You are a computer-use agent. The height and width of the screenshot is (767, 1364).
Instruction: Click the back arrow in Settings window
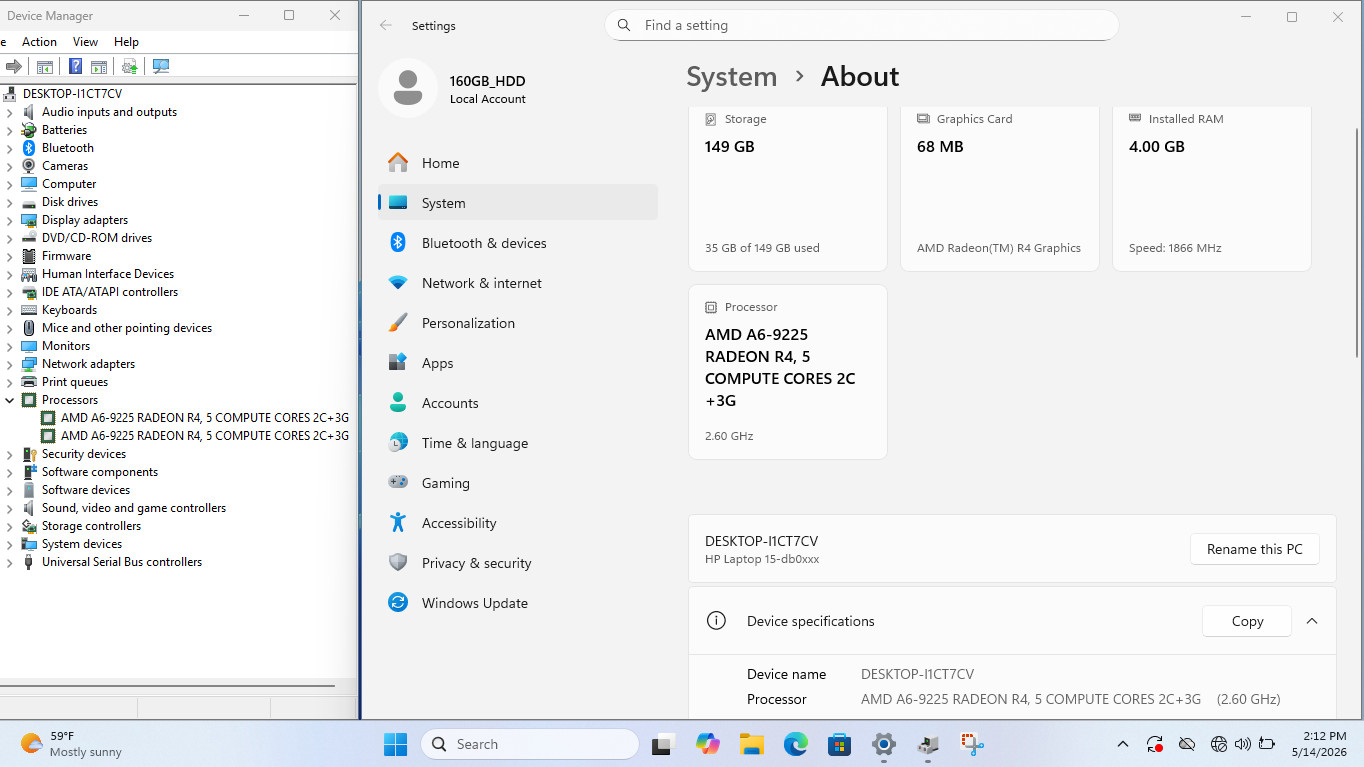[386, 26]
